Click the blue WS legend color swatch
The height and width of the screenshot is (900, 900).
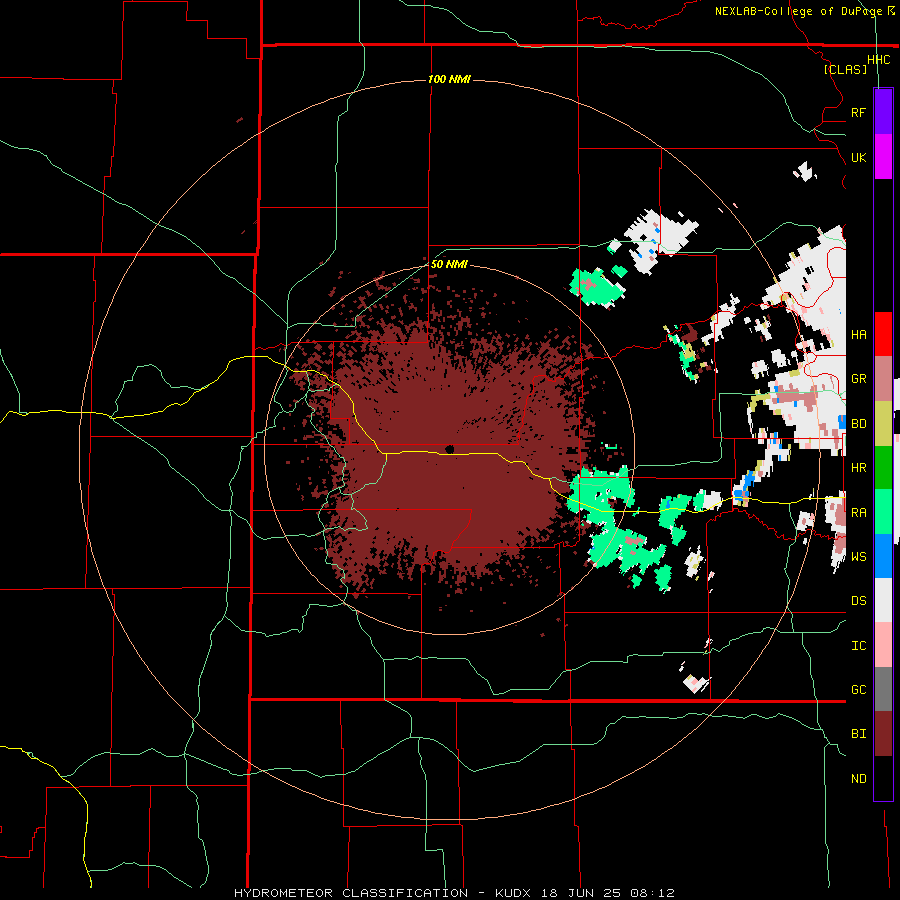click(883, 556)
